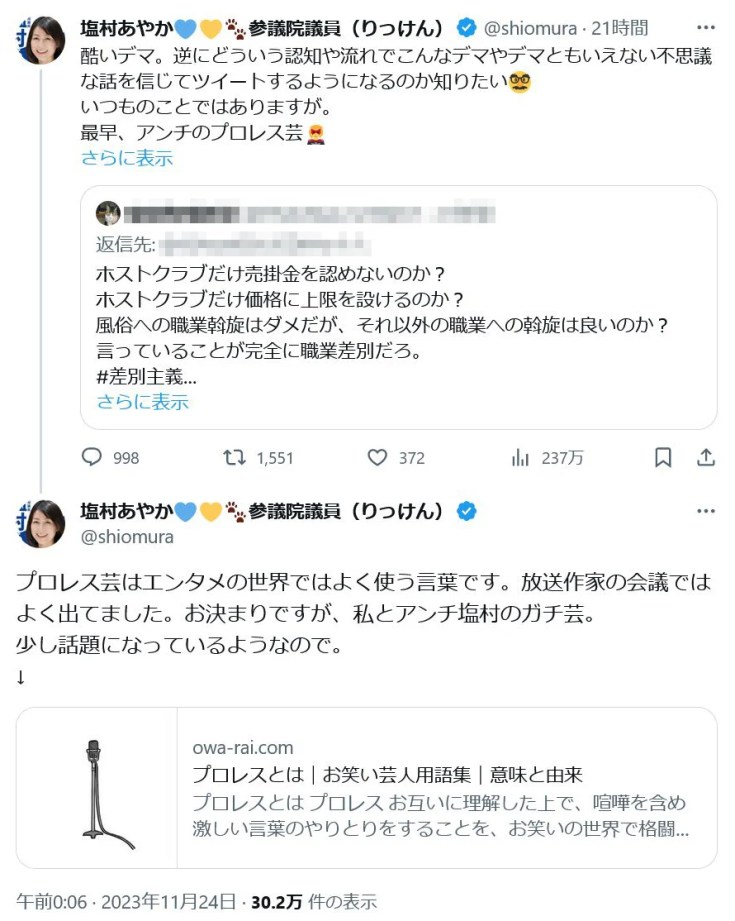Click the retweet arrows icon
Image resolution: width=735 pixels, height=921 pixels.
[233, 457]
